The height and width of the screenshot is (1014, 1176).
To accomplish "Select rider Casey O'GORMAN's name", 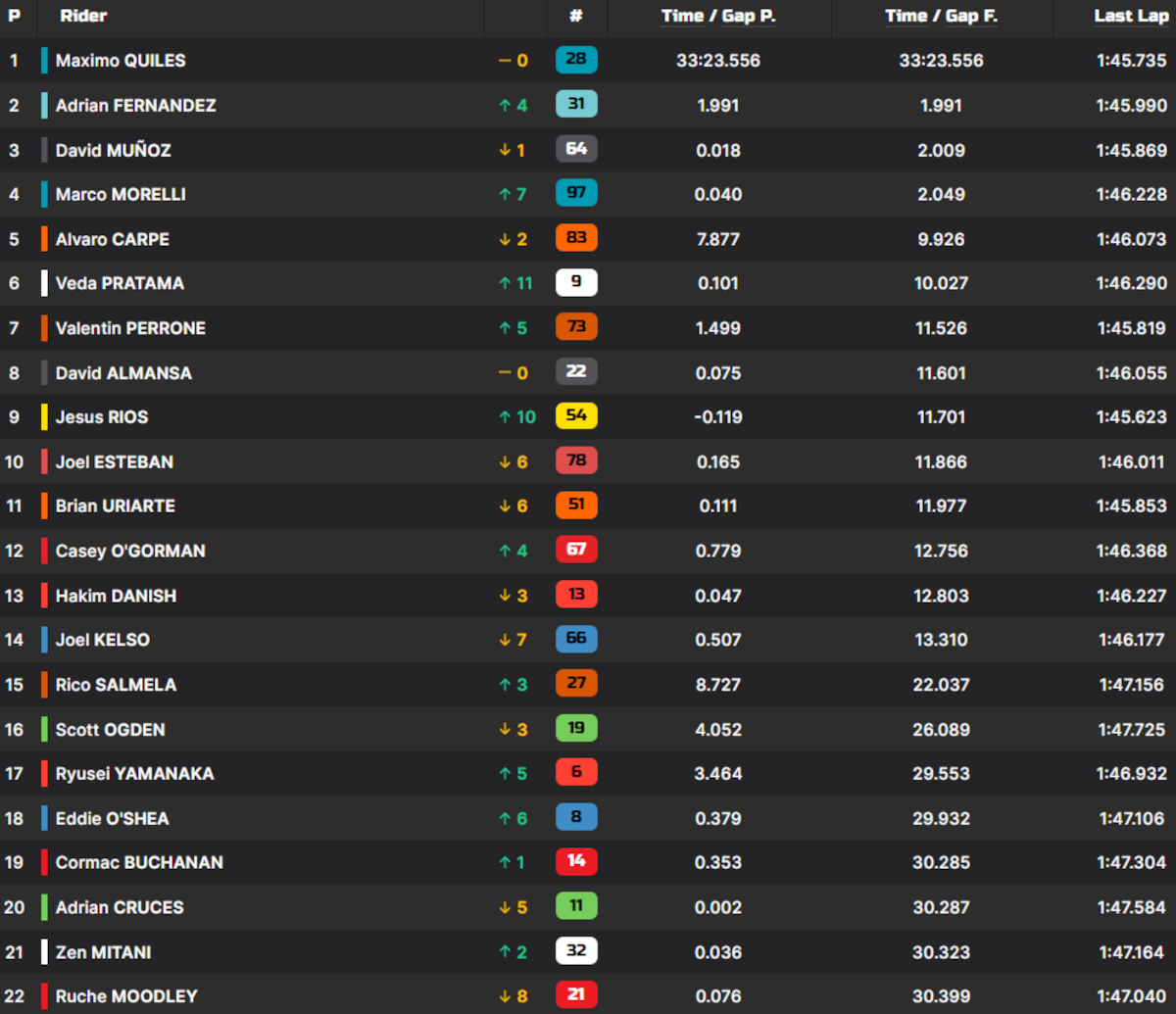I will pyautogui.click(x=130, y=551).
